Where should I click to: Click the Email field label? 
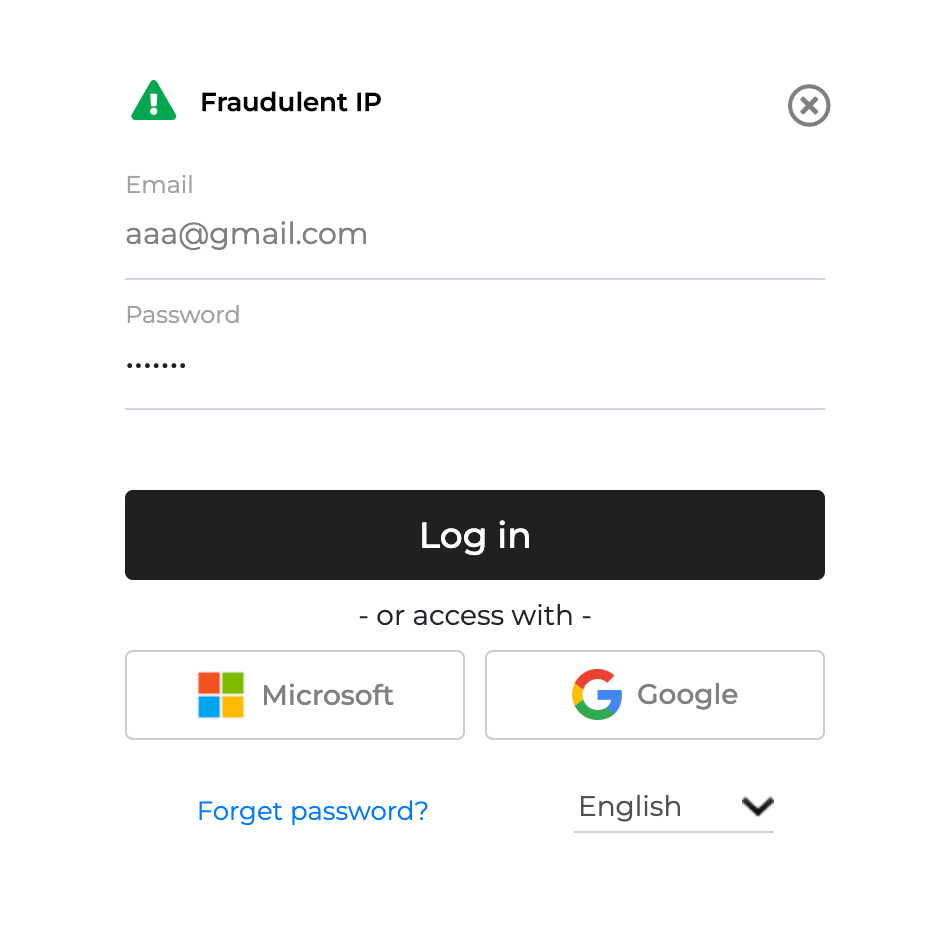click(x=159, y=185)
